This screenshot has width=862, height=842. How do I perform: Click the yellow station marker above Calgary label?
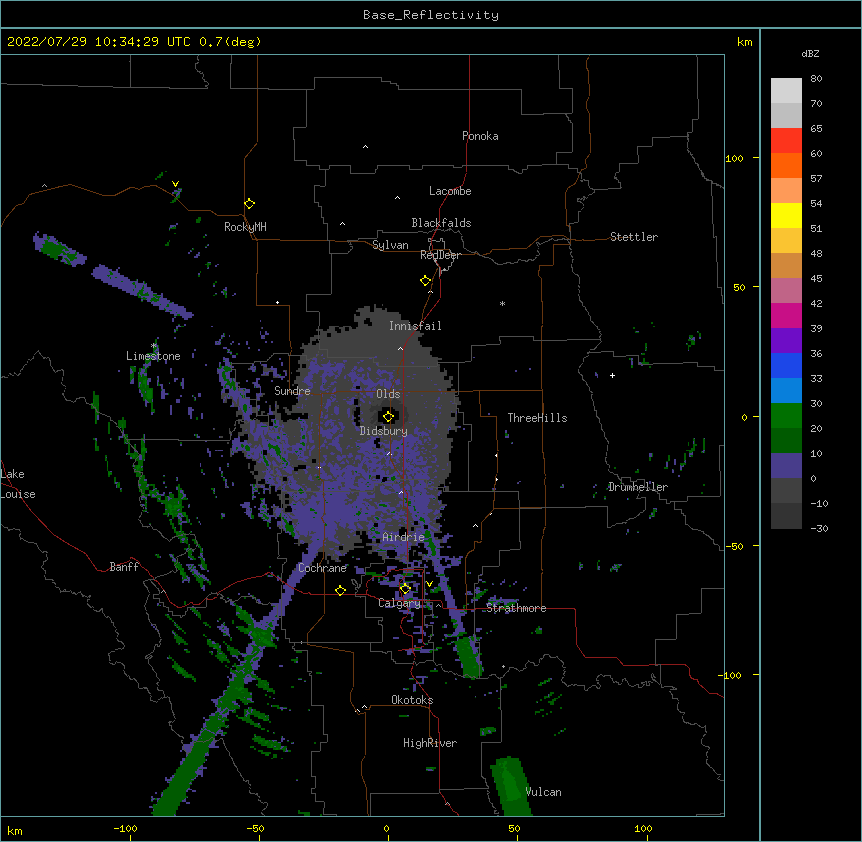pos(405,589)
